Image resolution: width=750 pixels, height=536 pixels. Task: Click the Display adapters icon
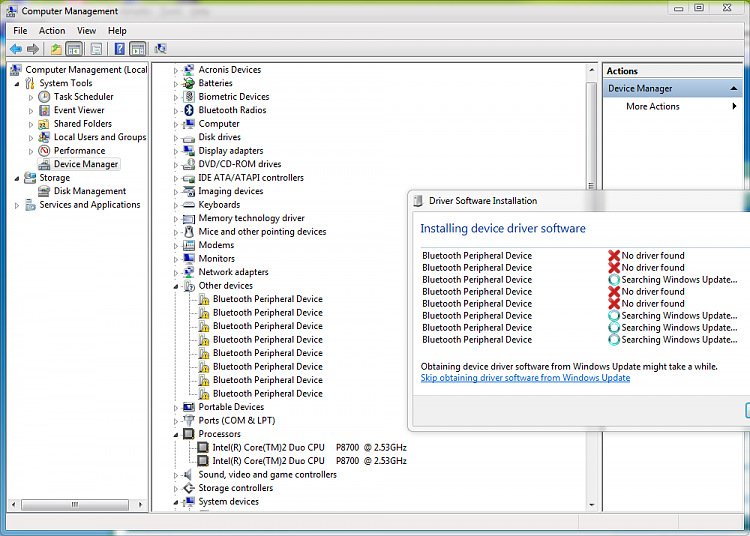click(189, 151)
